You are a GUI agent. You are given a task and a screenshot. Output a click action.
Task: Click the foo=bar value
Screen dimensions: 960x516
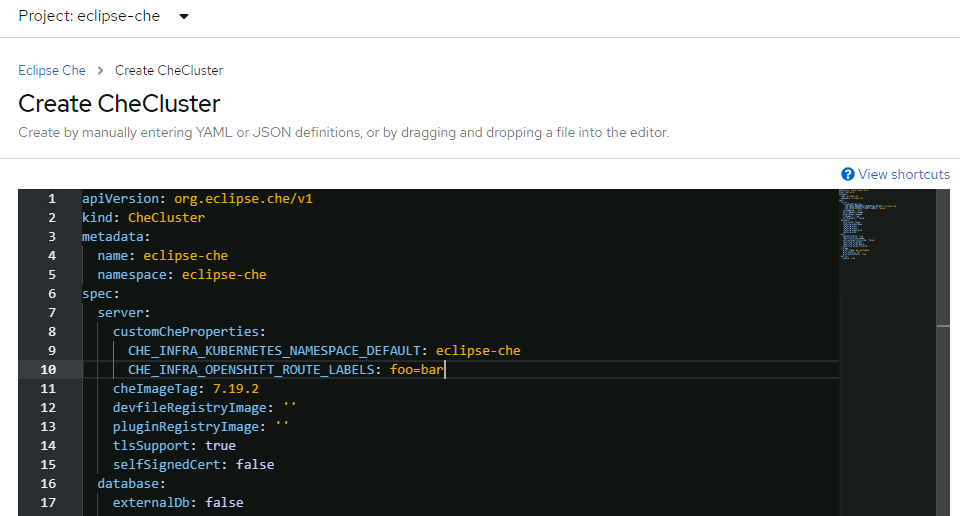(416, 369)
